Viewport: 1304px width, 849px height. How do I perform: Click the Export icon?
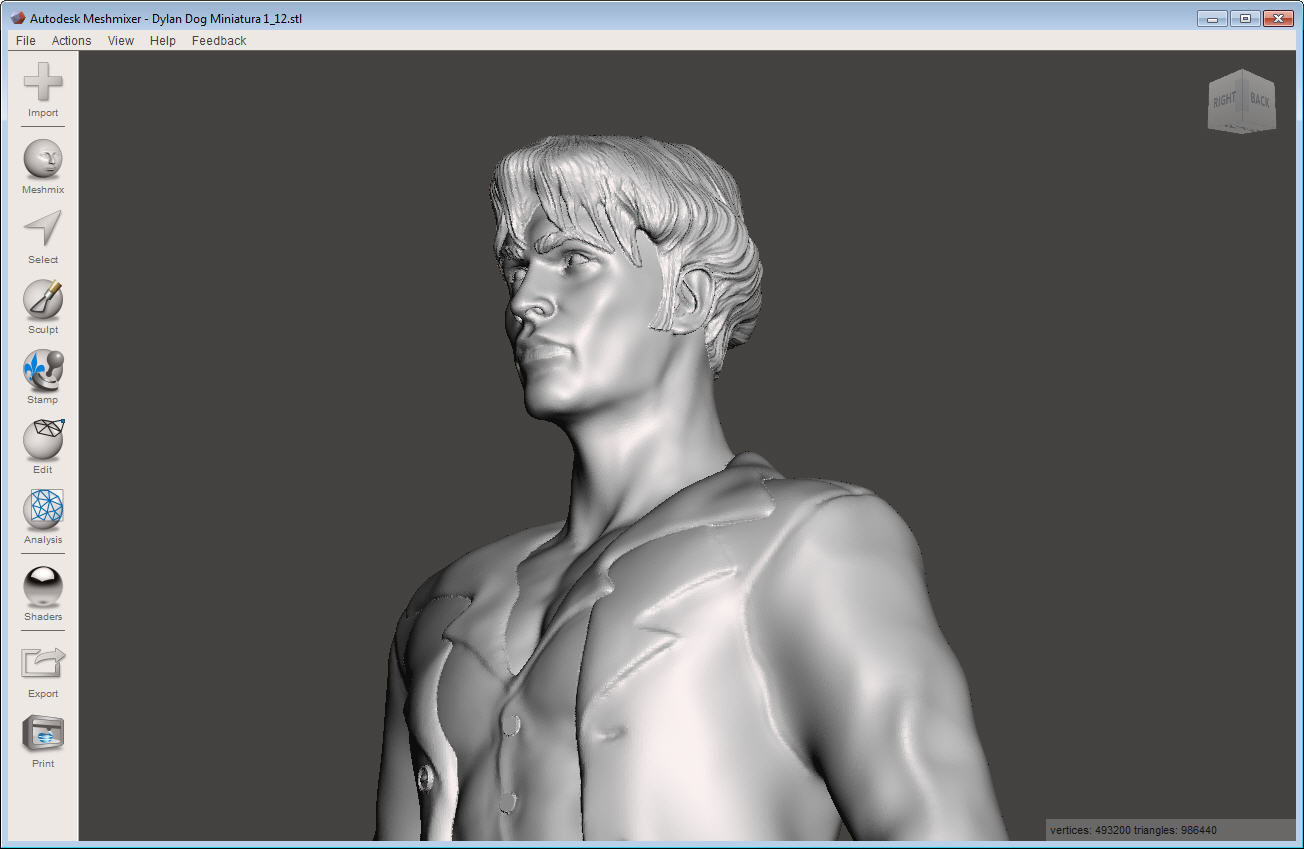coord(43,663)
